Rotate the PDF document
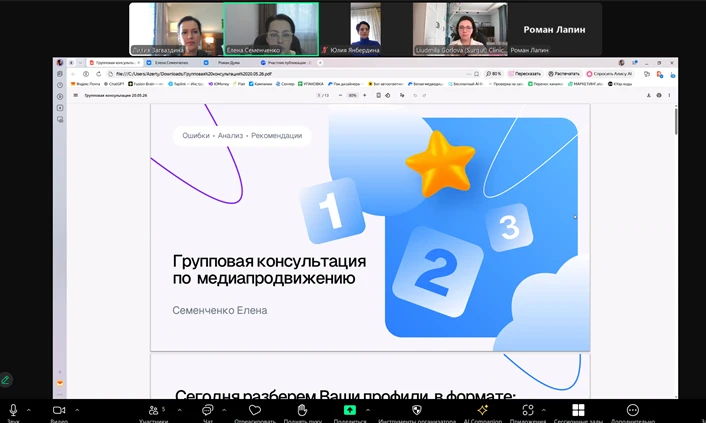706x423 pixels. 388,96
